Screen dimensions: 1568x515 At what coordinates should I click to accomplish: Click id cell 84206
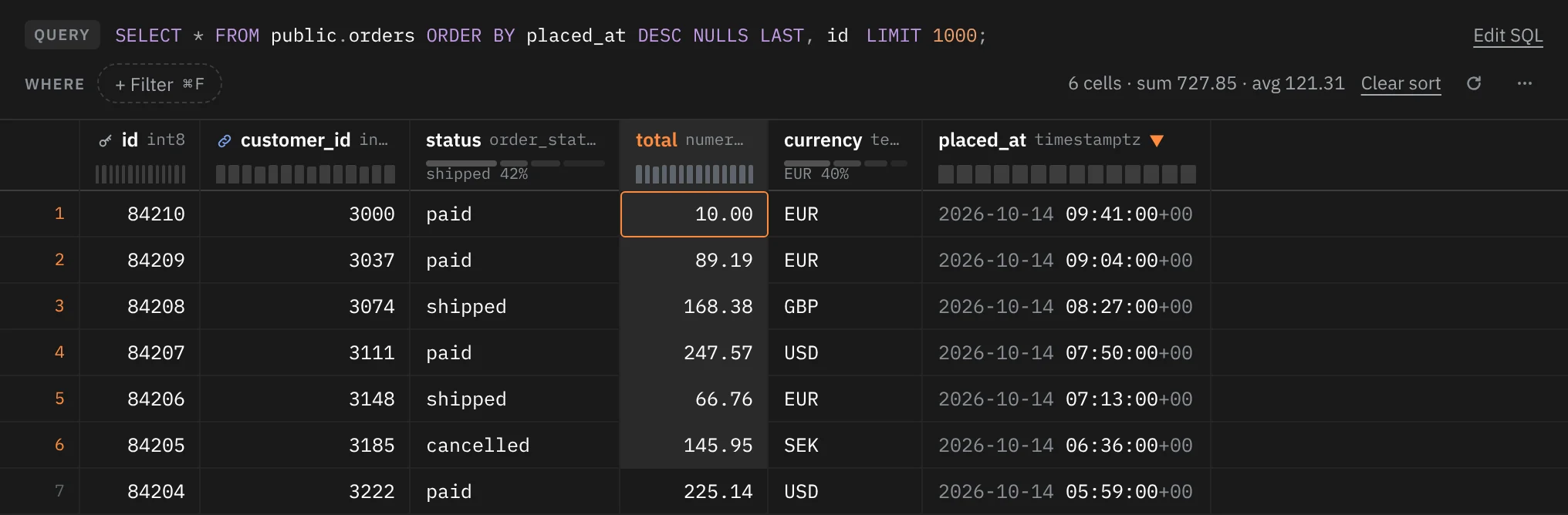[140, 399]
